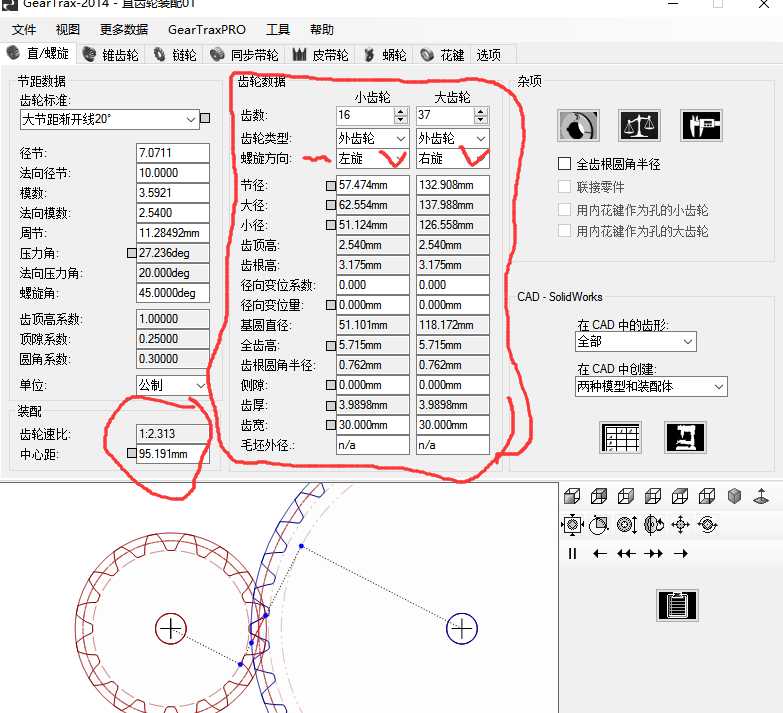Open the 视图 menu
783x713 pixels.
pos(68,29)
